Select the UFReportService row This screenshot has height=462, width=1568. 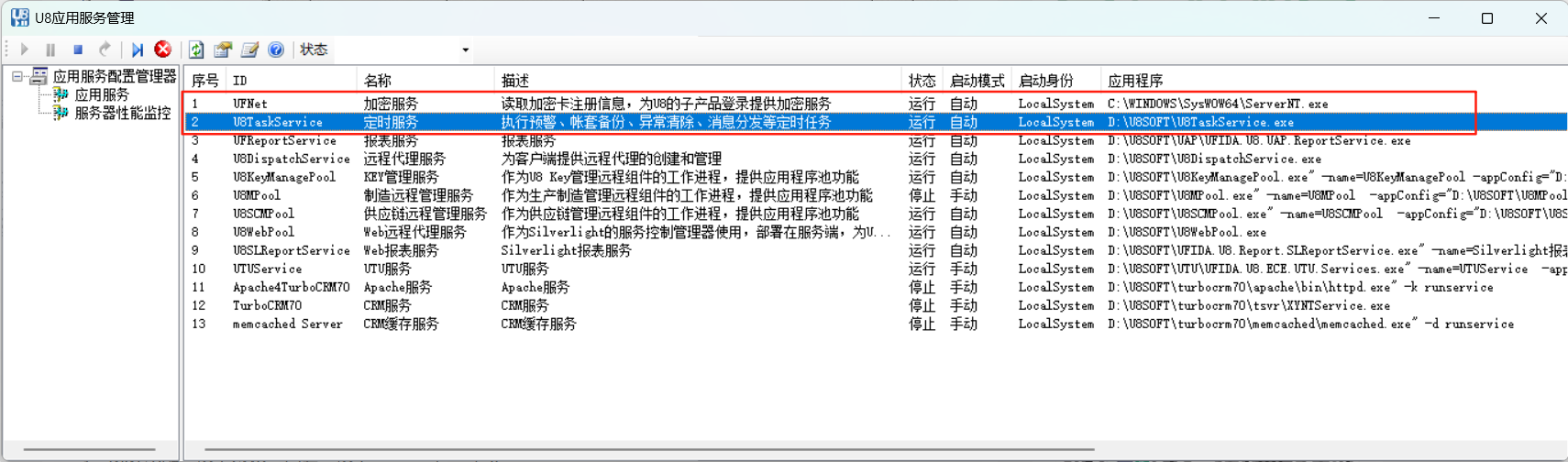tap(876, 140)
